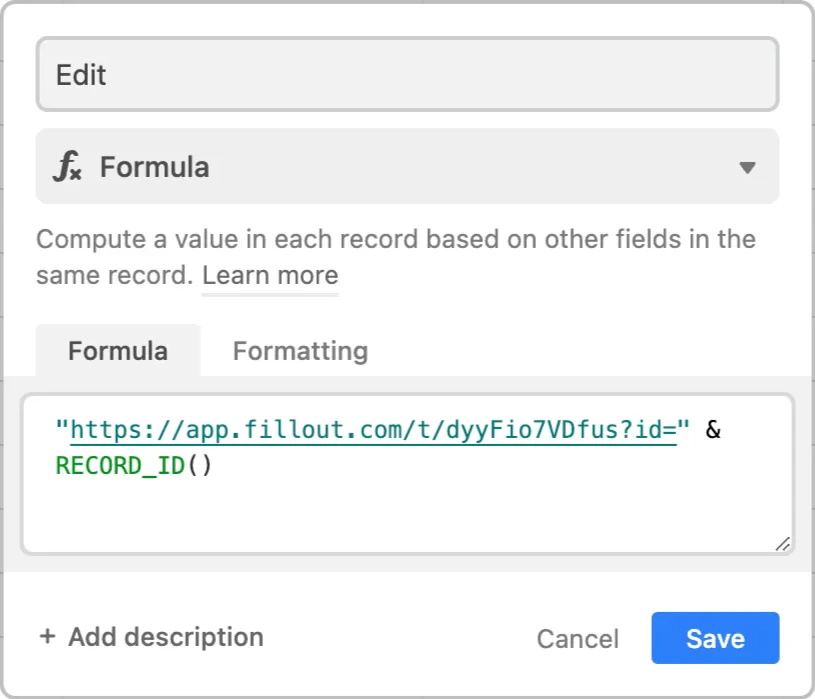The image size is (815, 699).
Task: Save the formula field
Action: [x=714, y=638]
